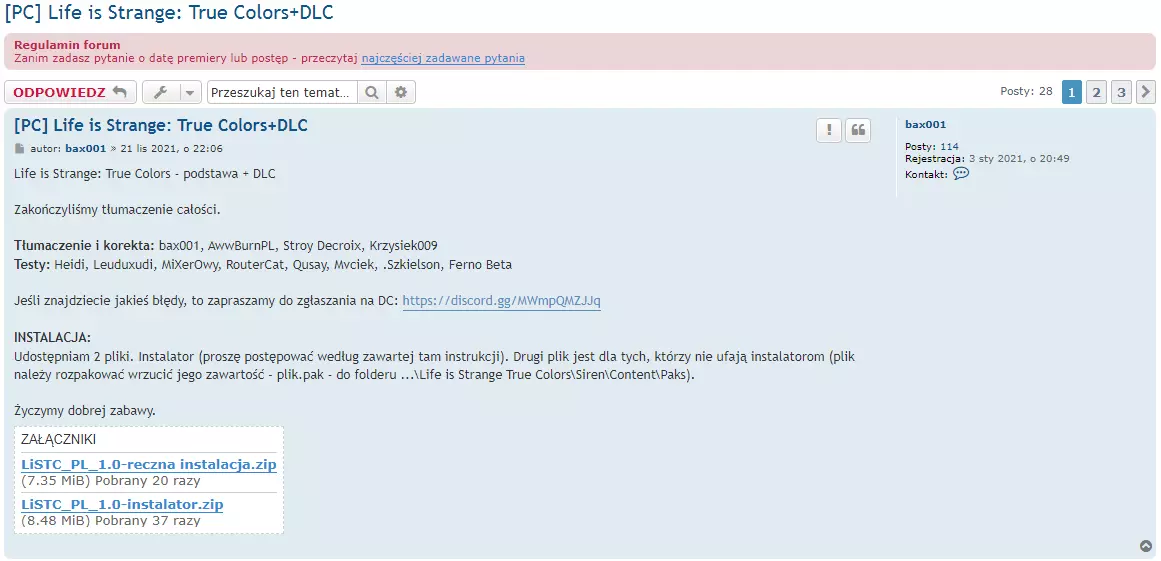Click 'Zakończyliśmy tłumaczenie całości.' text

[117, 209]
